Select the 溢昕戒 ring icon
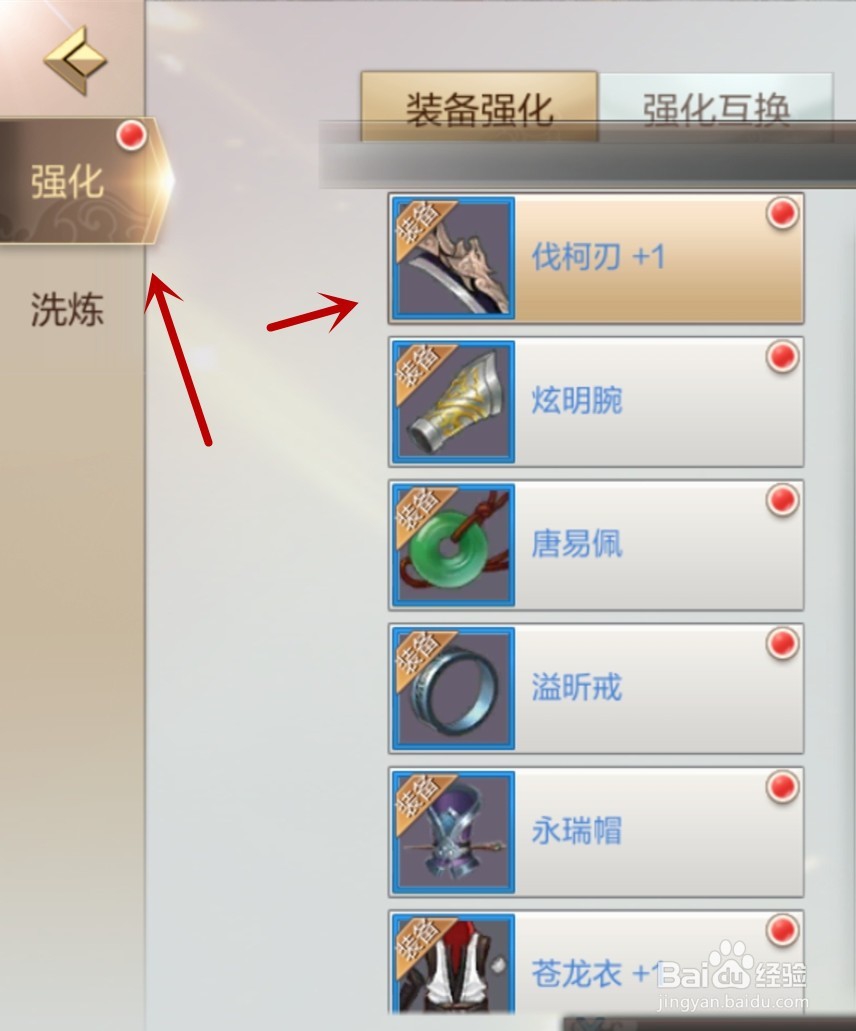This screenshot has height=1031, width=856. pos(454,688)
